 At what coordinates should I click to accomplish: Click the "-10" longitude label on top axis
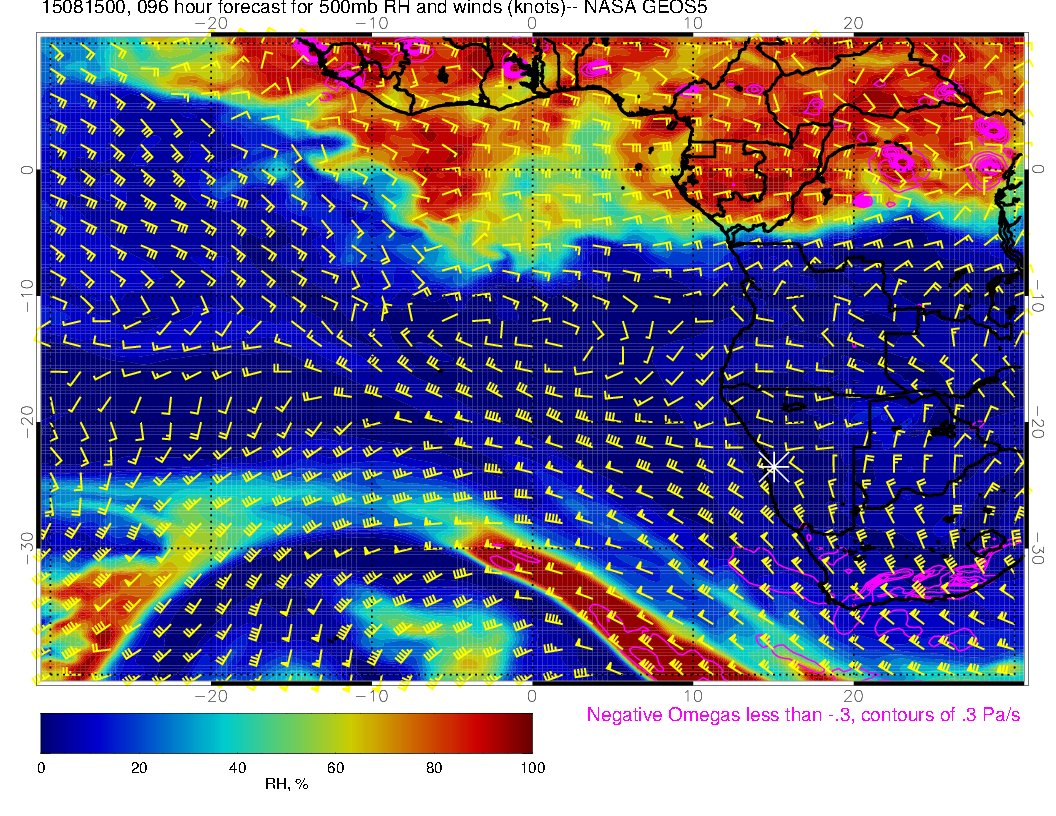tap(371, 23)
